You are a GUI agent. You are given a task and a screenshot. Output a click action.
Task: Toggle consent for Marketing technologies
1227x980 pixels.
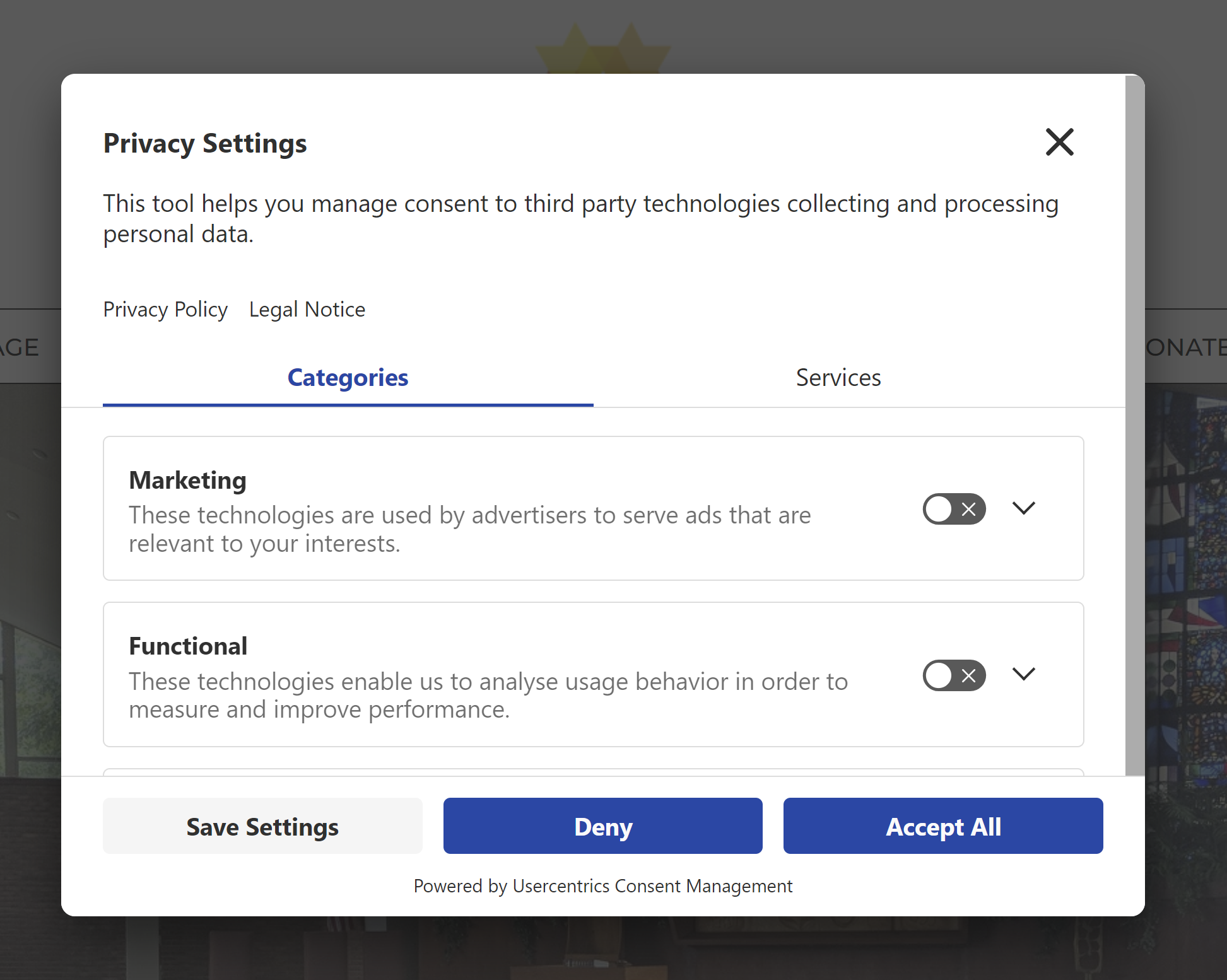[x=954, y=509]
